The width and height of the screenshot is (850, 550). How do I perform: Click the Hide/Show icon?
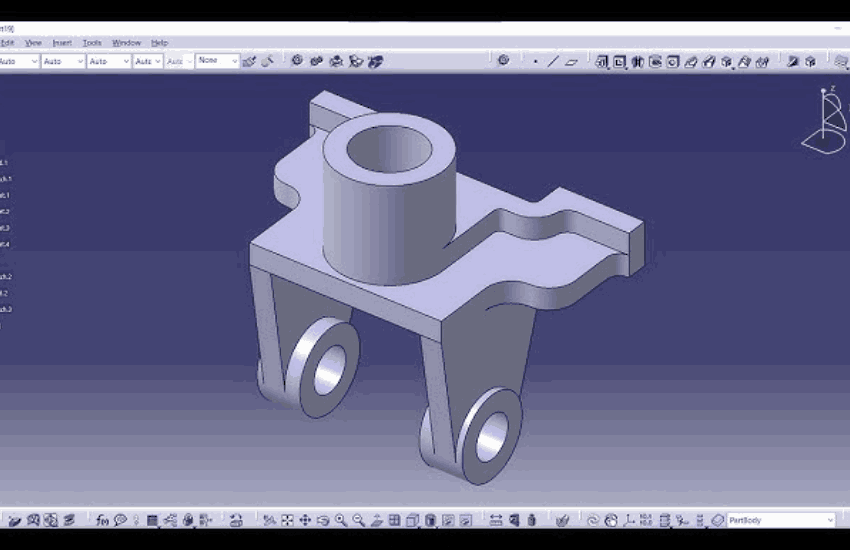tap(448, 520)
